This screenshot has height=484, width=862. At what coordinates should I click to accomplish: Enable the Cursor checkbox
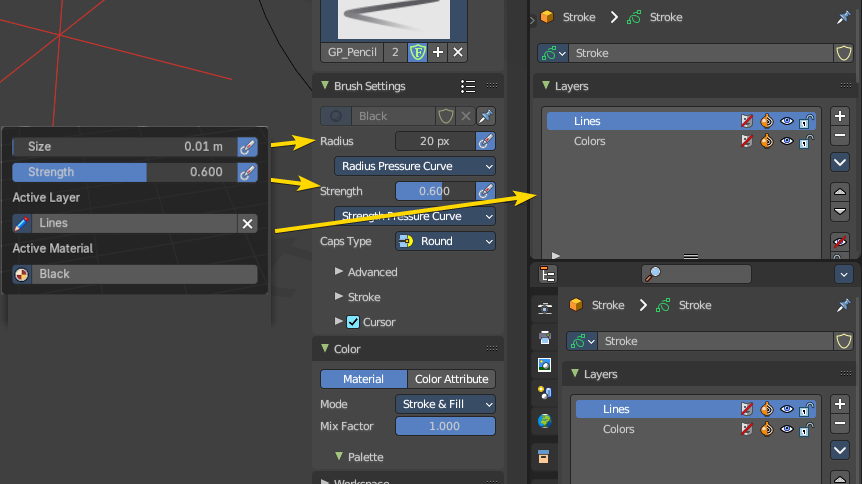pyautogui.click(x=353, y=322)
